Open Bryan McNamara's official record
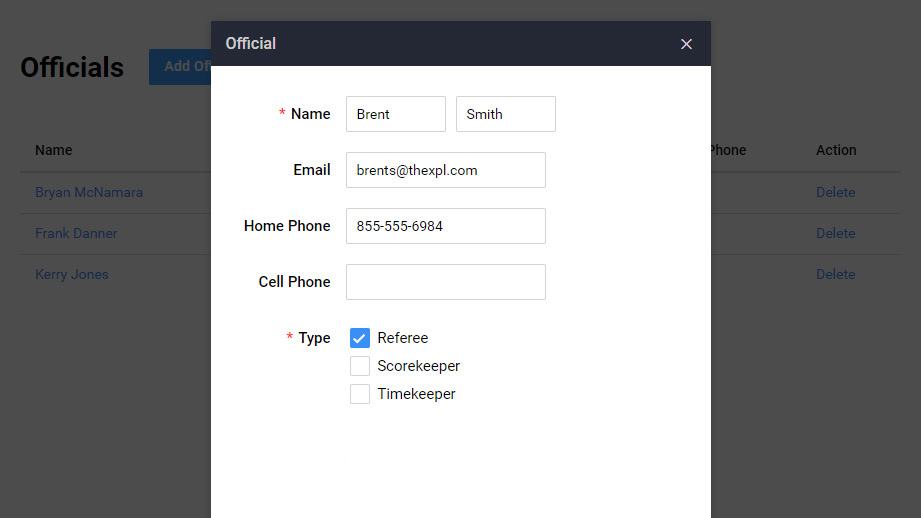The width and height of the screenshot is (921, 518). 89,192
